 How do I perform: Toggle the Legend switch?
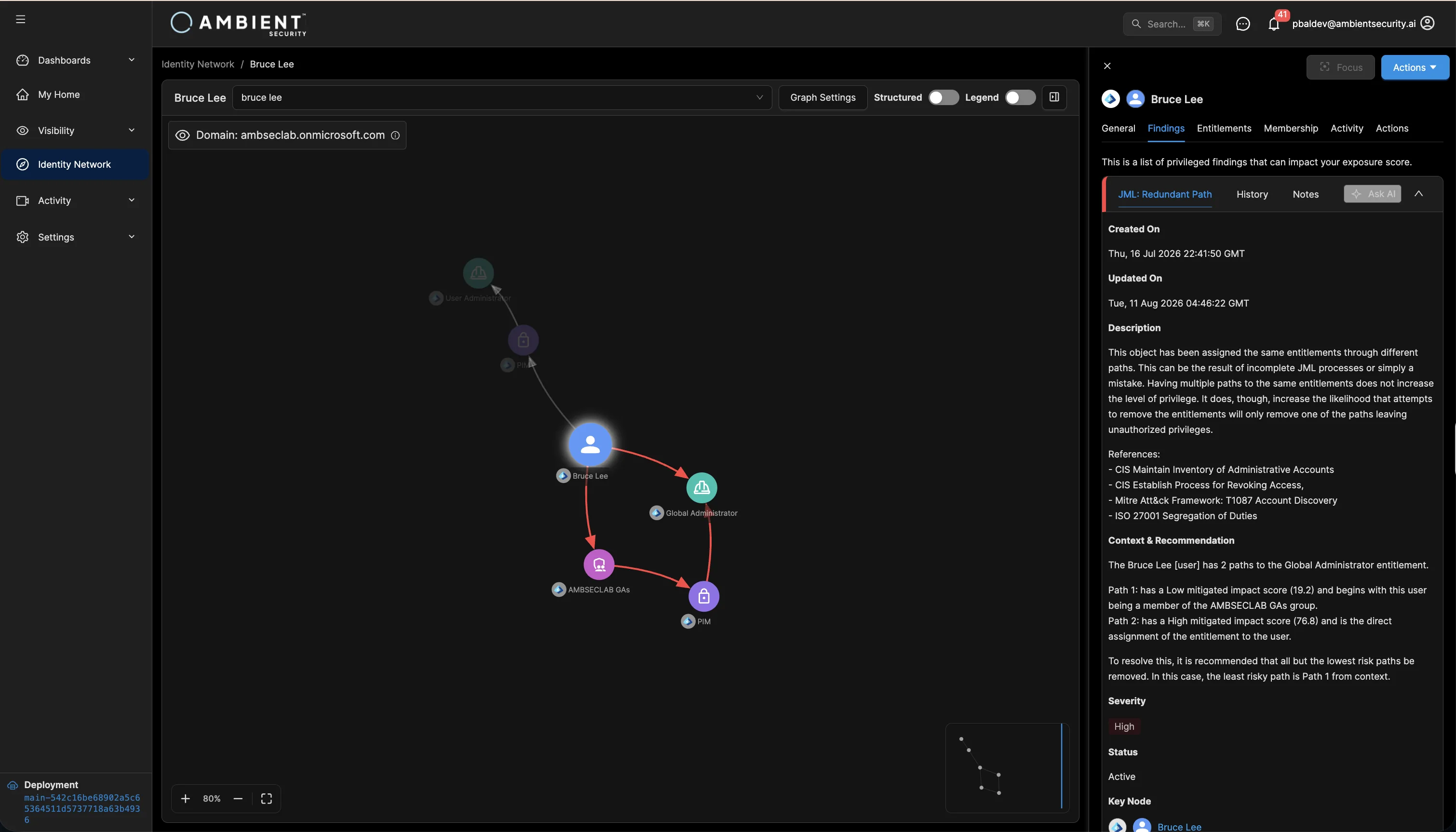(1020, 98)
